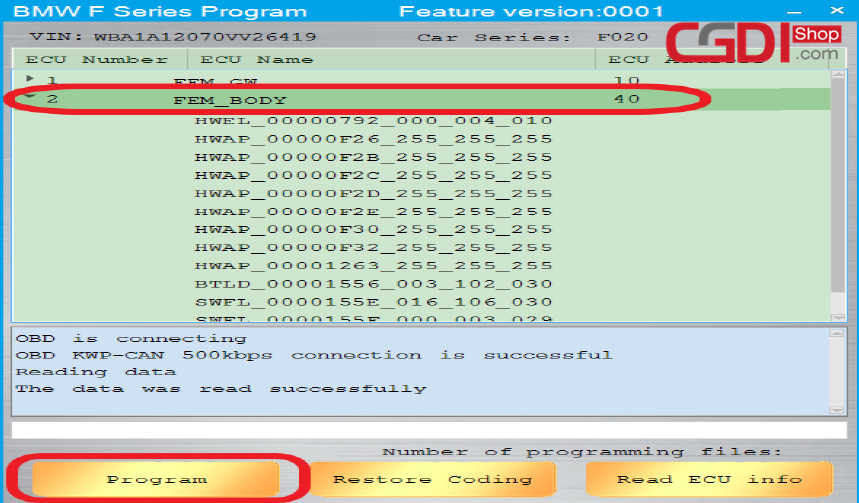The width and height of the screenshot is (859, 503).
Task: Click ECU list scrollbar down arrow
Action: (x=838, y=317)
